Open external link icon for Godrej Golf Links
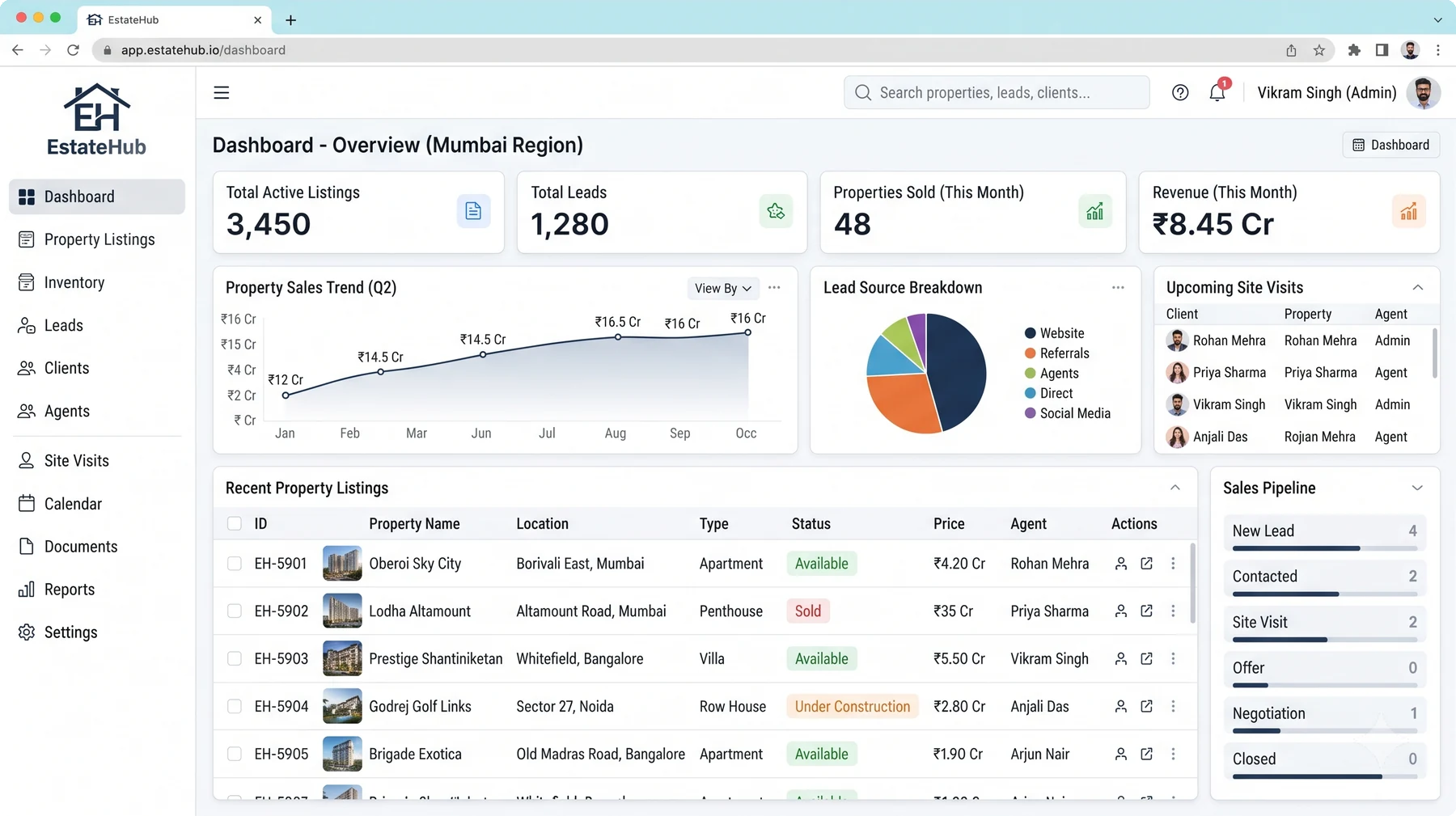The width and height of the screenshot is (1456, 816). [x=1146, y=706]
